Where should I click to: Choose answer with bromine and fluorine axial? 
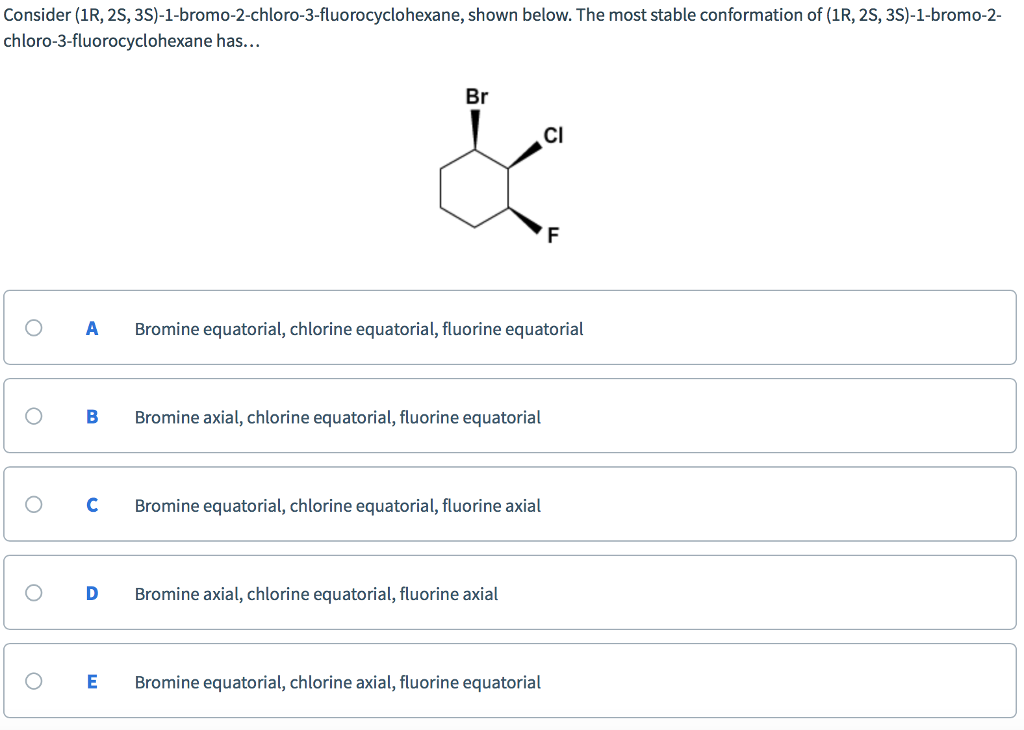click(x=316, y=593)
